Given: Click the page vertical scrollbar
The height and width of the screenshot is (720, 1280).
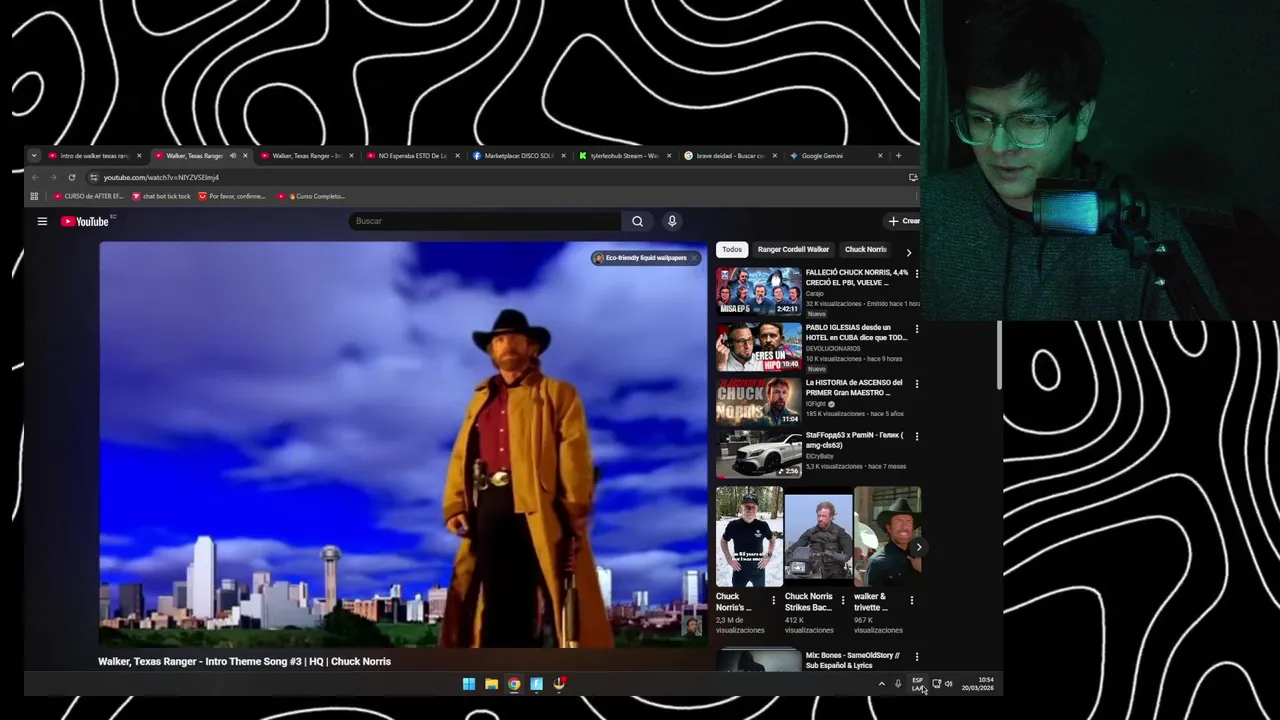Looking at the screenshot, I should [x=999, y=356].
